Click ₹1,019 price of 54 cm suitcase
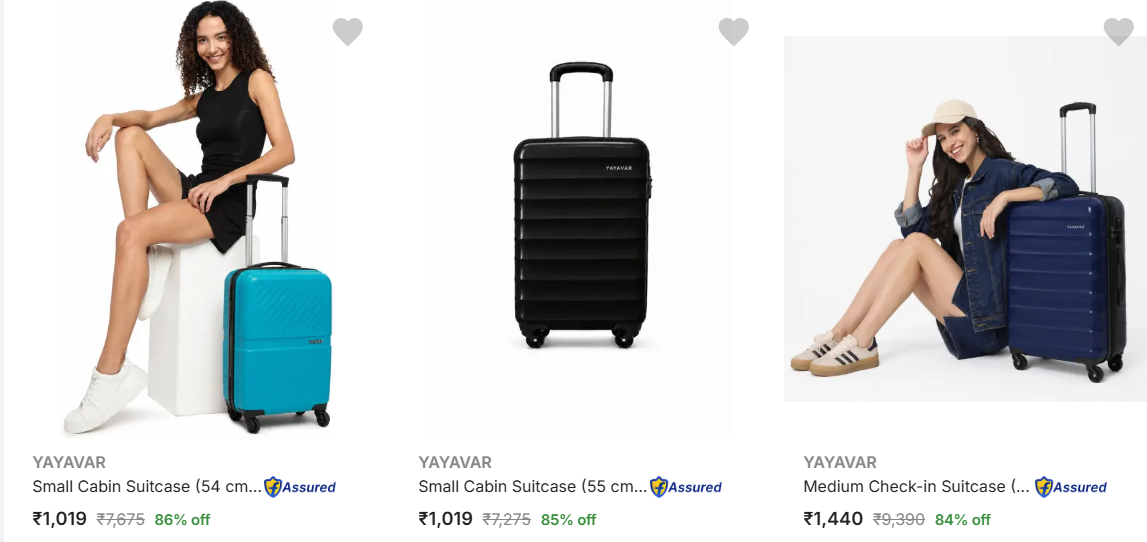 [x=59, y=519]
